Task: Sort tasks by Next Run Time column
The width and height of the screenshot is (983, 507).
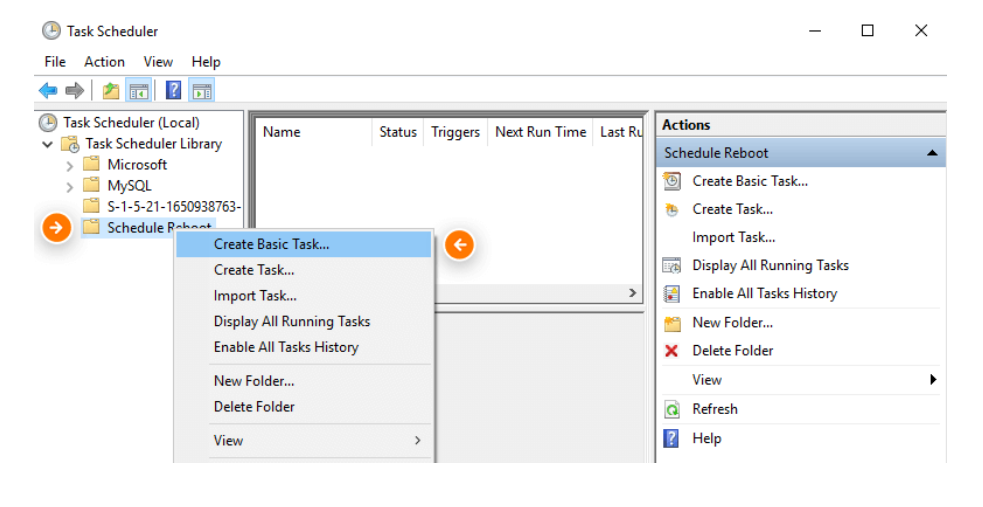Action: [x=540, y=132]
